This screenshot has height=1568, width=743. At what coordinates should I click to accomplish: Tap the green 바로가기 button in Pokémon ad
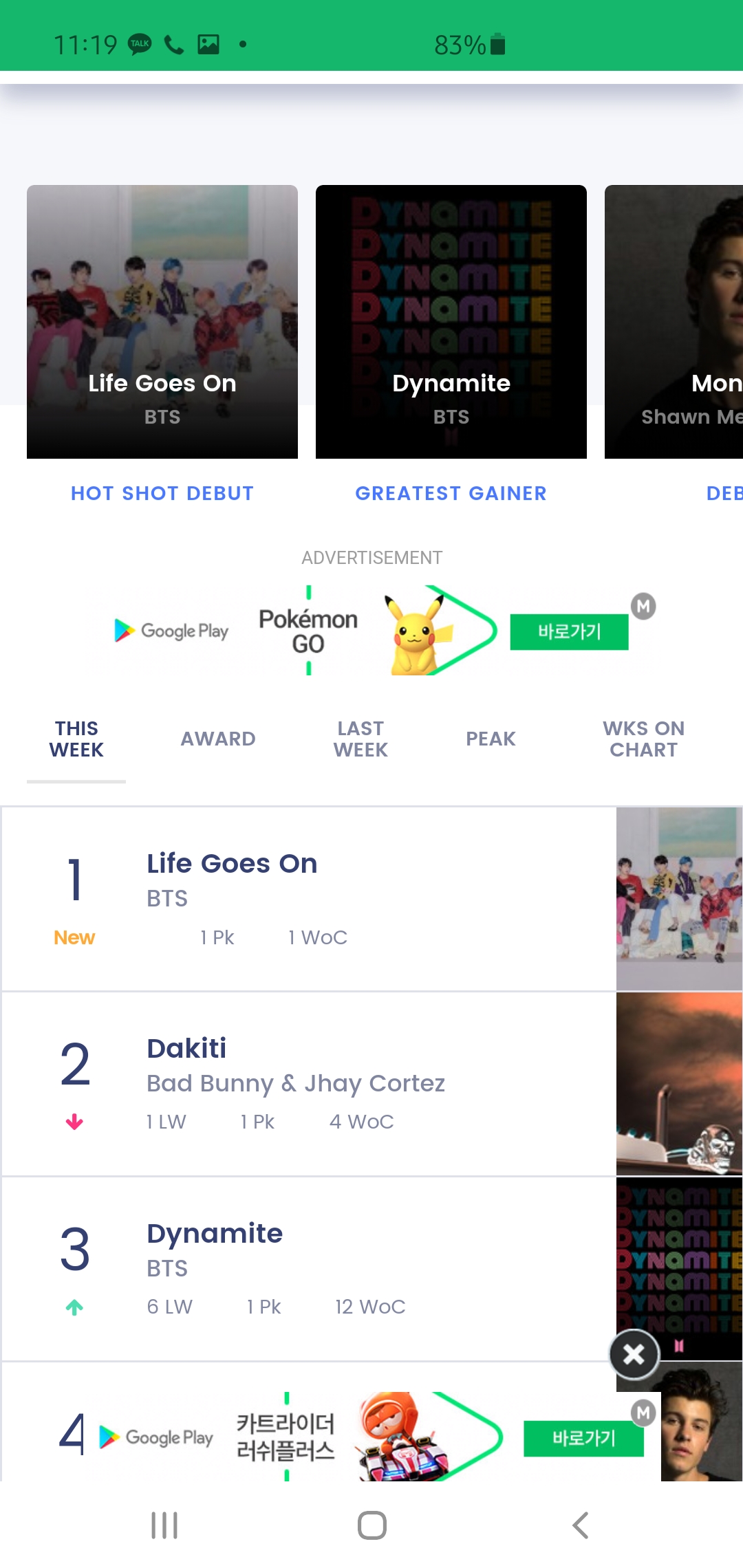coord(569,631)
